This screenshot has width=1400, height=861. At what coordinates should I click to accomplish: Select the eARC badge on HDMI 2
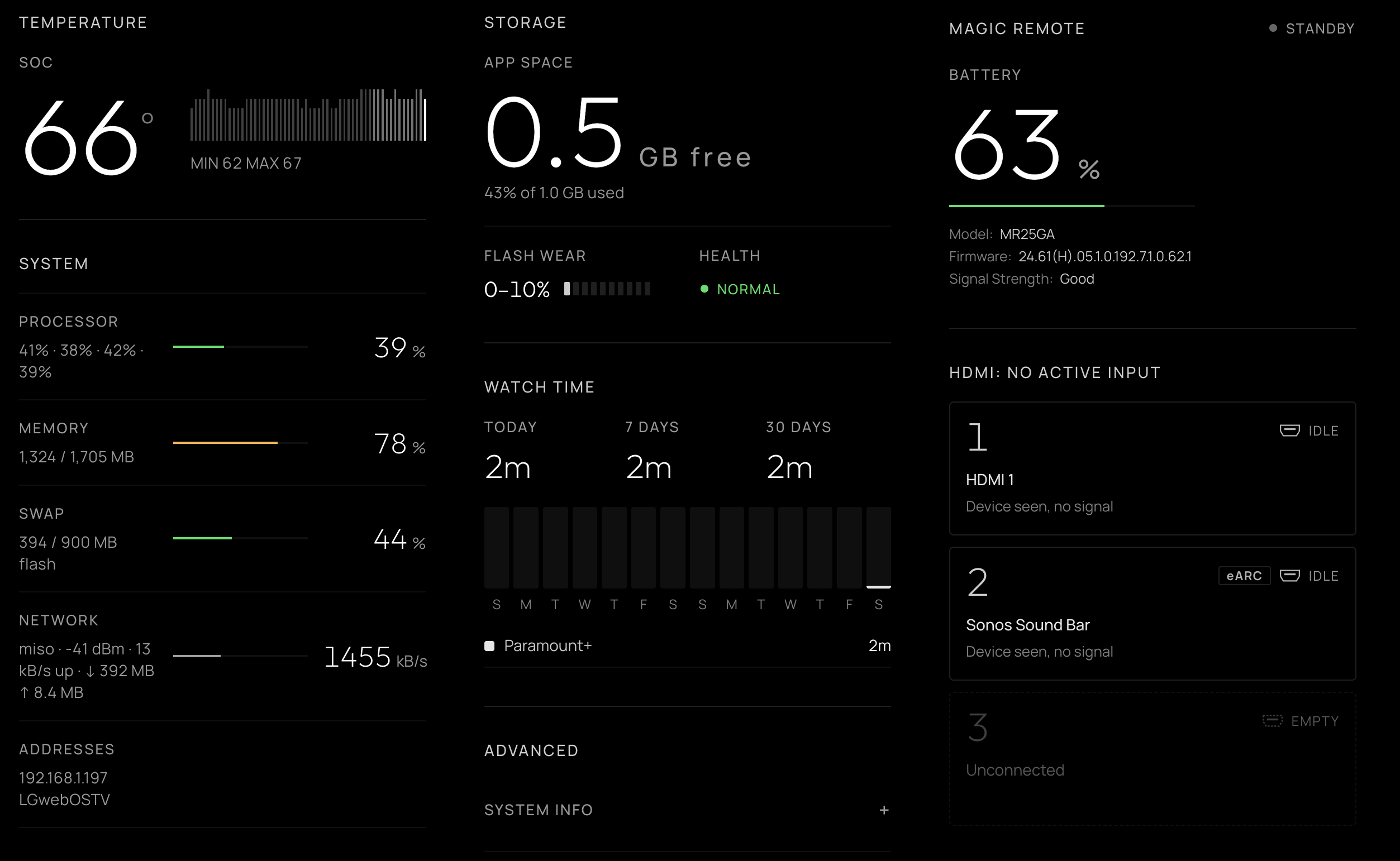1244,576
